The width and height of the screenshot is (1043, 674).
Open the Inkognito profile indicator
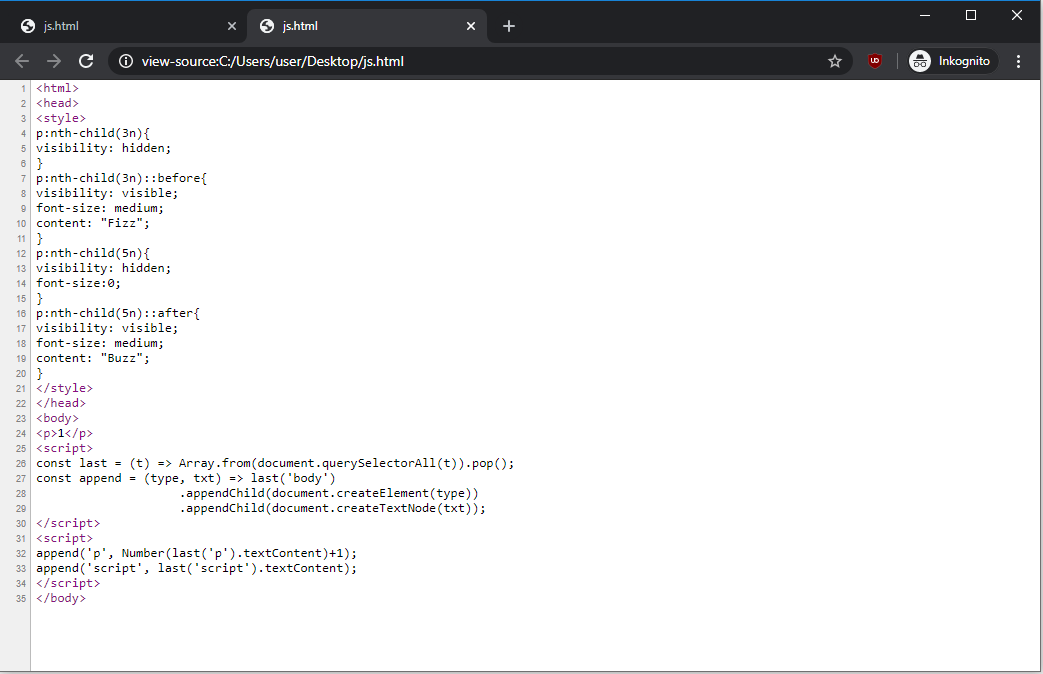953,61
